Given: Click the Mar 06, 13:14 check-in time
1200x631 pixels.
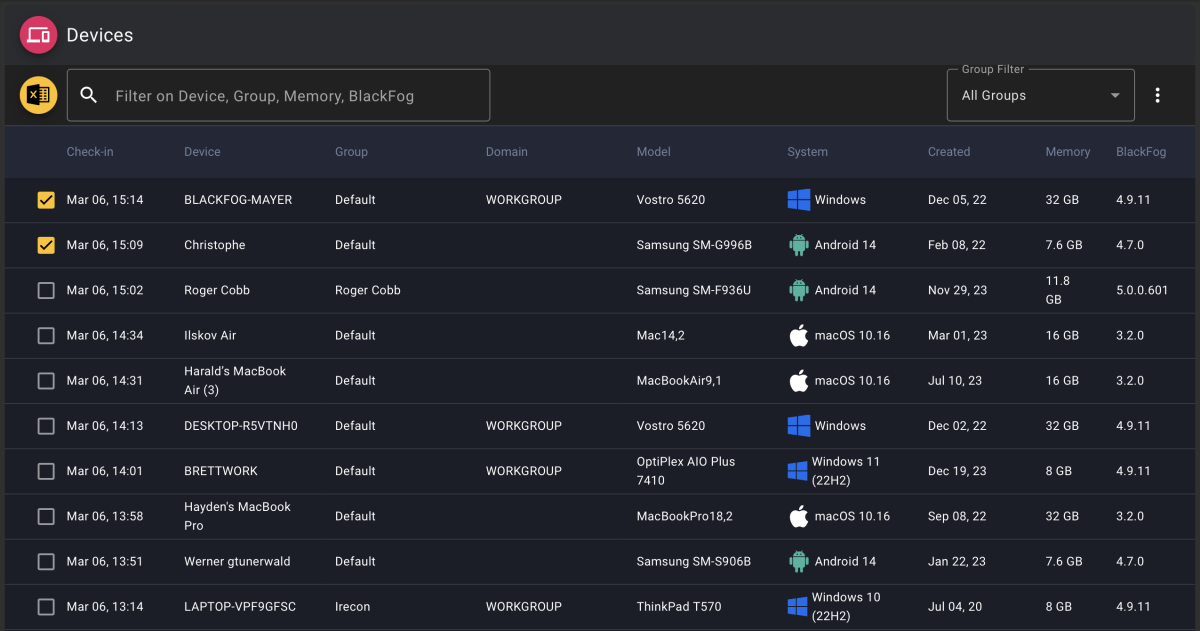Looking at the screenshot, I should [105, 606].
